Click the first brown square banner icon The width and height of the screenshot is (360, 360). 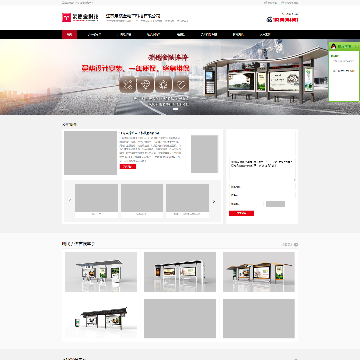[x=128, y=84]
